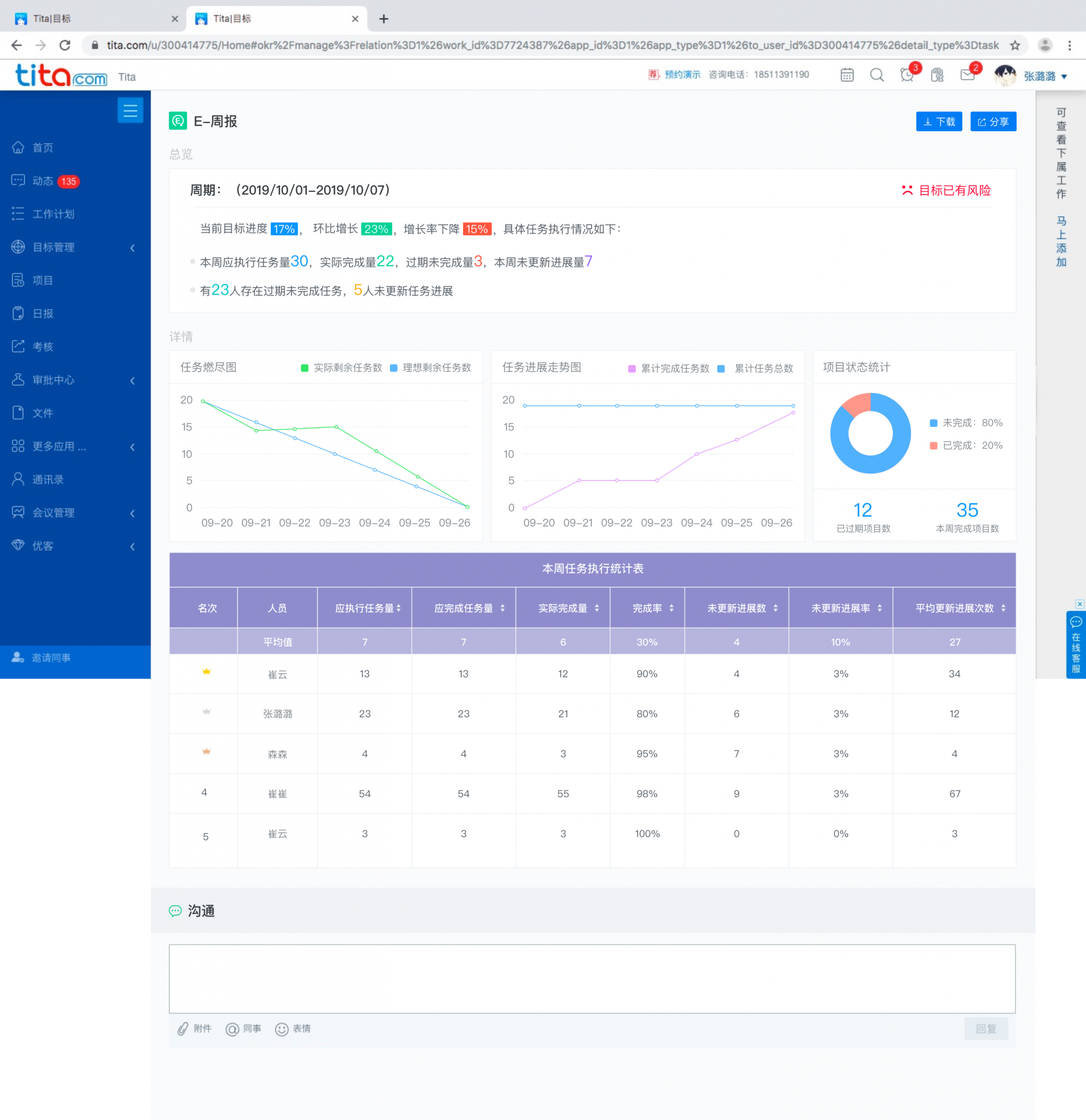The width and height of the screenshot is (1086, 1120).
Task: Insert emoji using 表情 smiley icon
Action: 282,1029
